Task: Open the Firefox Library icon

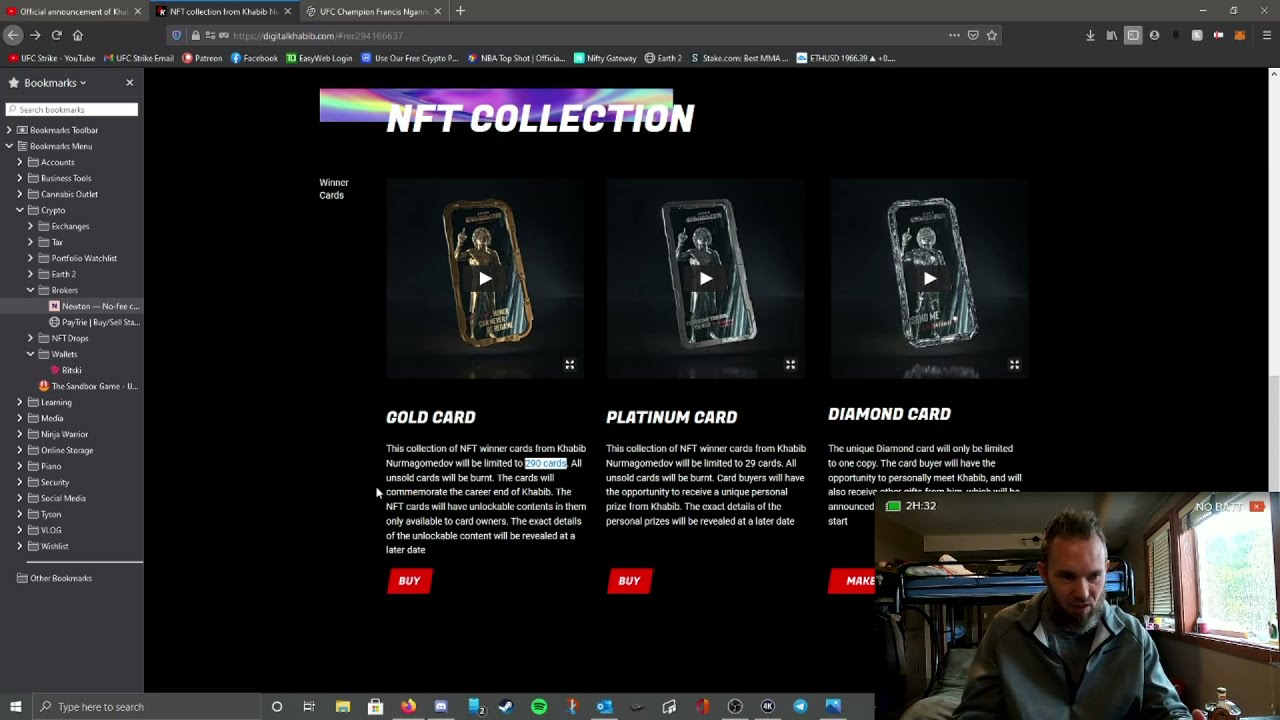Action: pyautogui.click(x=1111, y=35)
